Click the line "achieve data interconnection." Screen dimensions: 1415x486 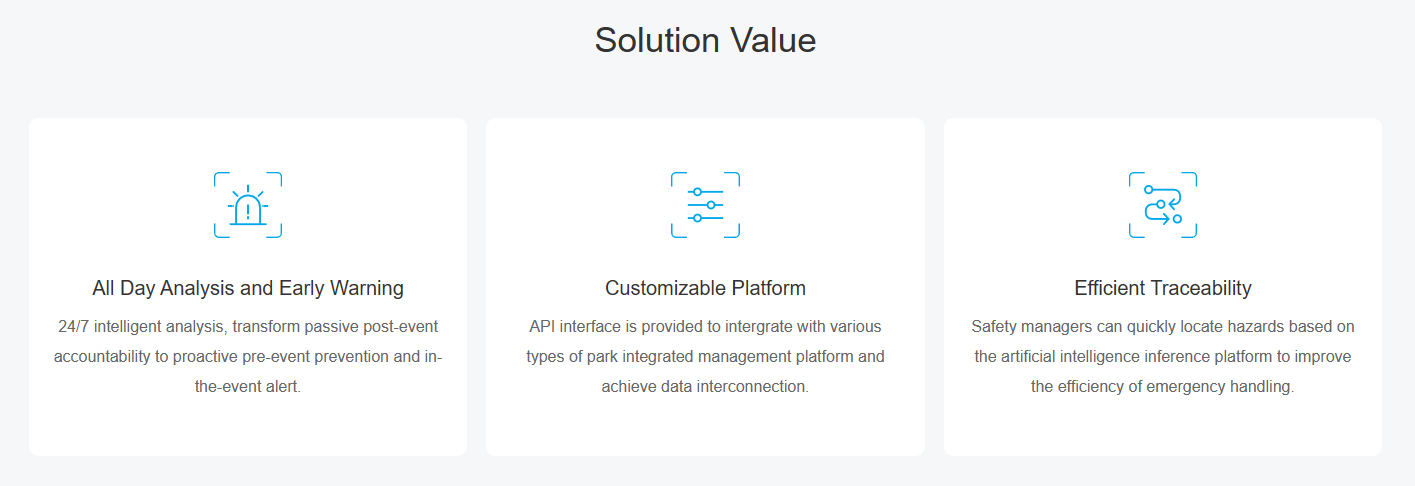(705, 387)
